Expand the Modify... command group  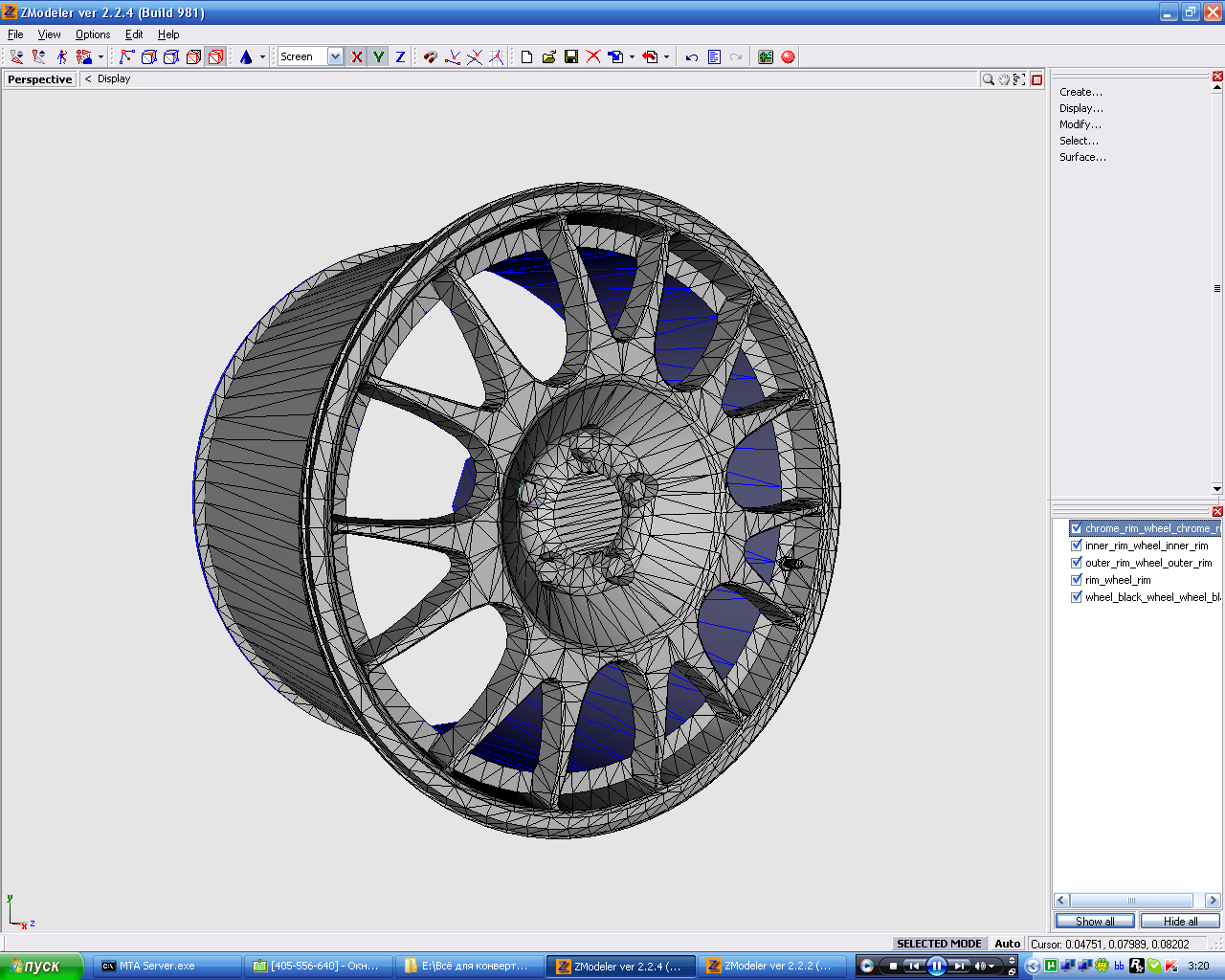[1080, 124]
